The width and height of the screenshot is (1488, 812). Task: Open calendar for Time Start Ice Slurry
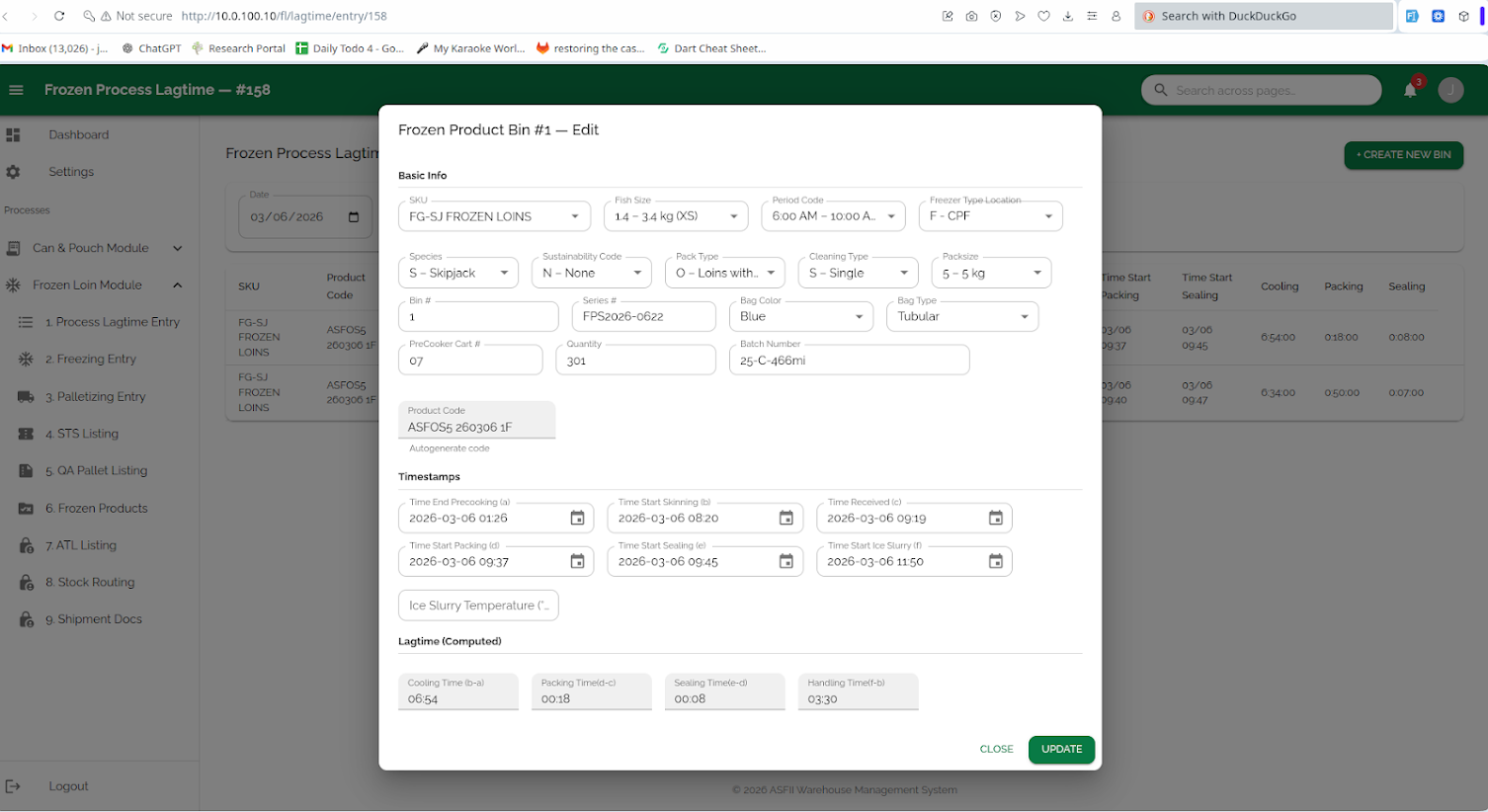pyautogui.click(x=996, y=562)
